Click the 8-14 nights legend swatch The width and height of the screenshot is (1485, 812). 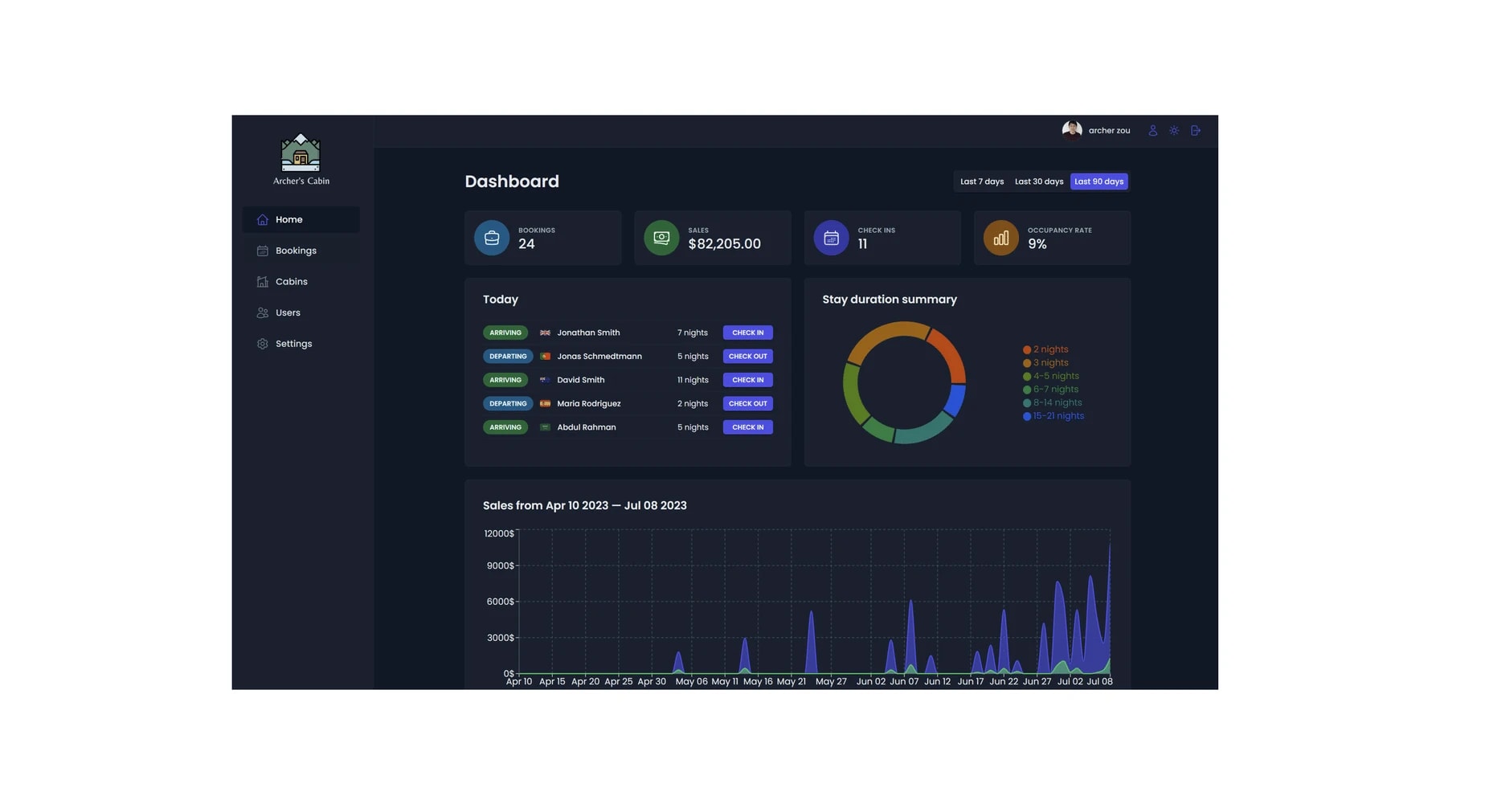click(x=1027, y=403)
